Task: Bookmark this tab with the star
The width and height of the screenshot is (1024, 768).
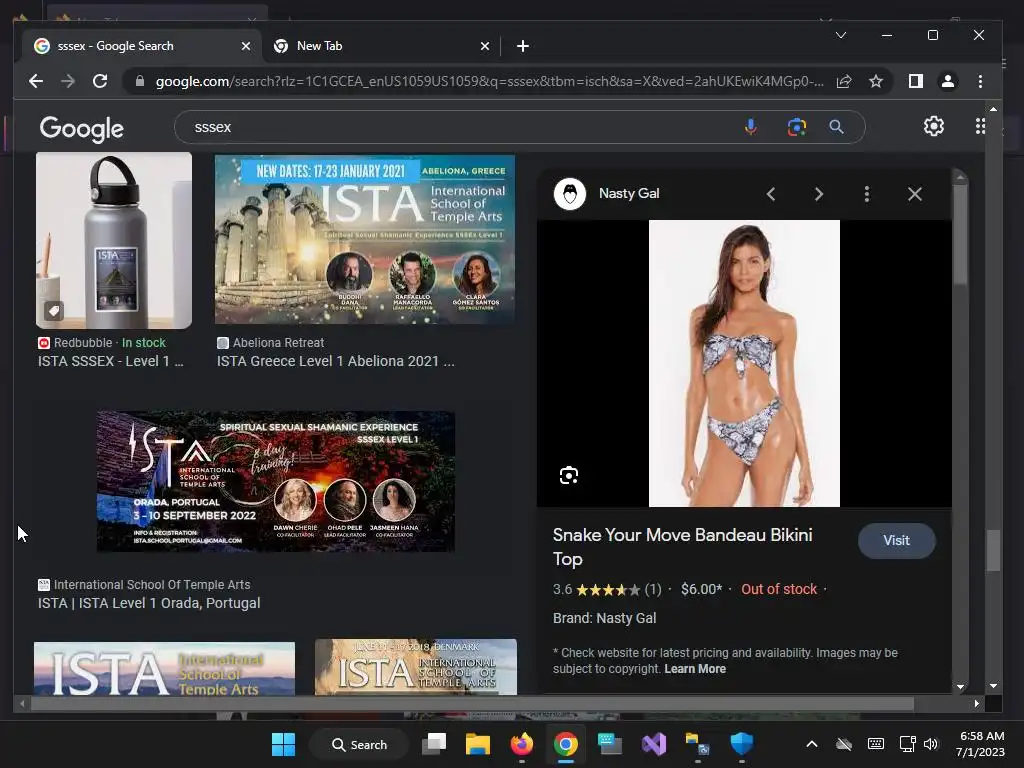Action: point(876,81)
